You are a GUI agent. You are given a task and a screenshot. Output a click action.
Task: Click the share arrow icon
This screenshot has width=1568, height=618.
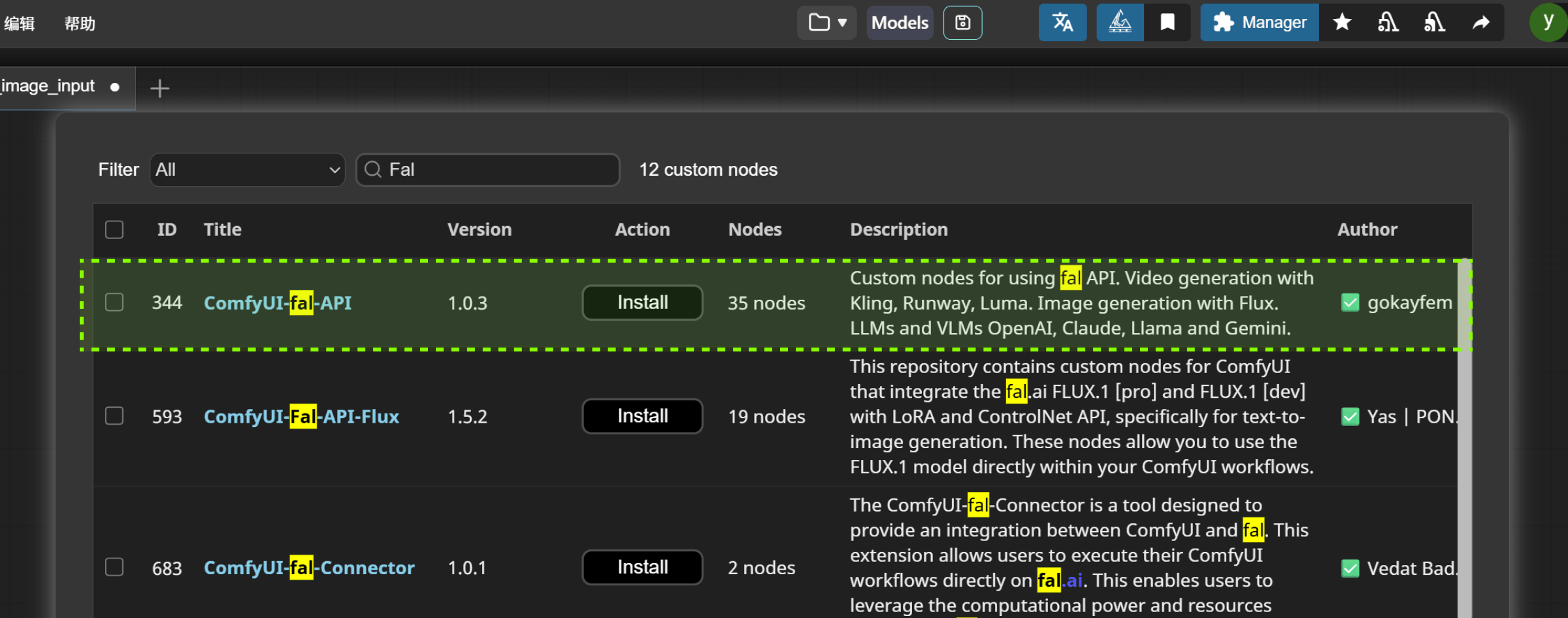tap(1481, 23)
